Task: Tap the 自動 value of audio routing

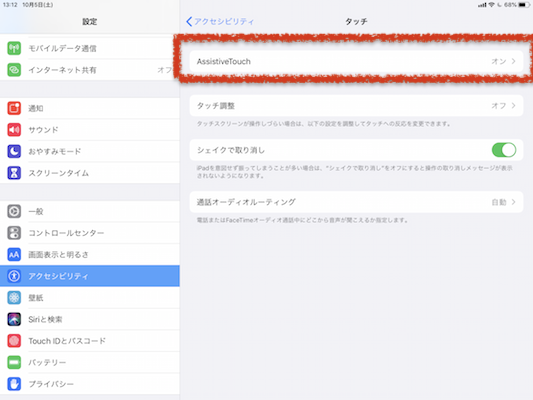Action: click(499, 202)
